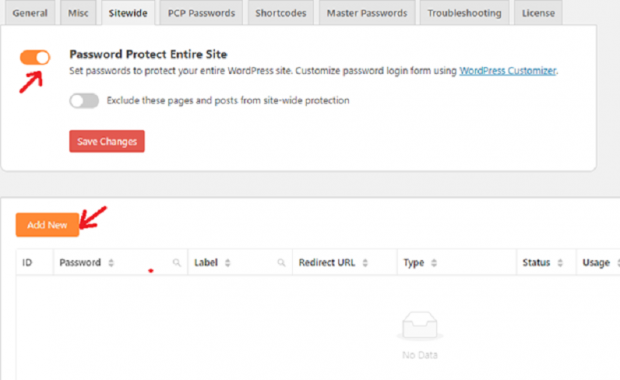620x380 pixels.
Task: Sort by Status column arrows
Action: tap(560, 263)
